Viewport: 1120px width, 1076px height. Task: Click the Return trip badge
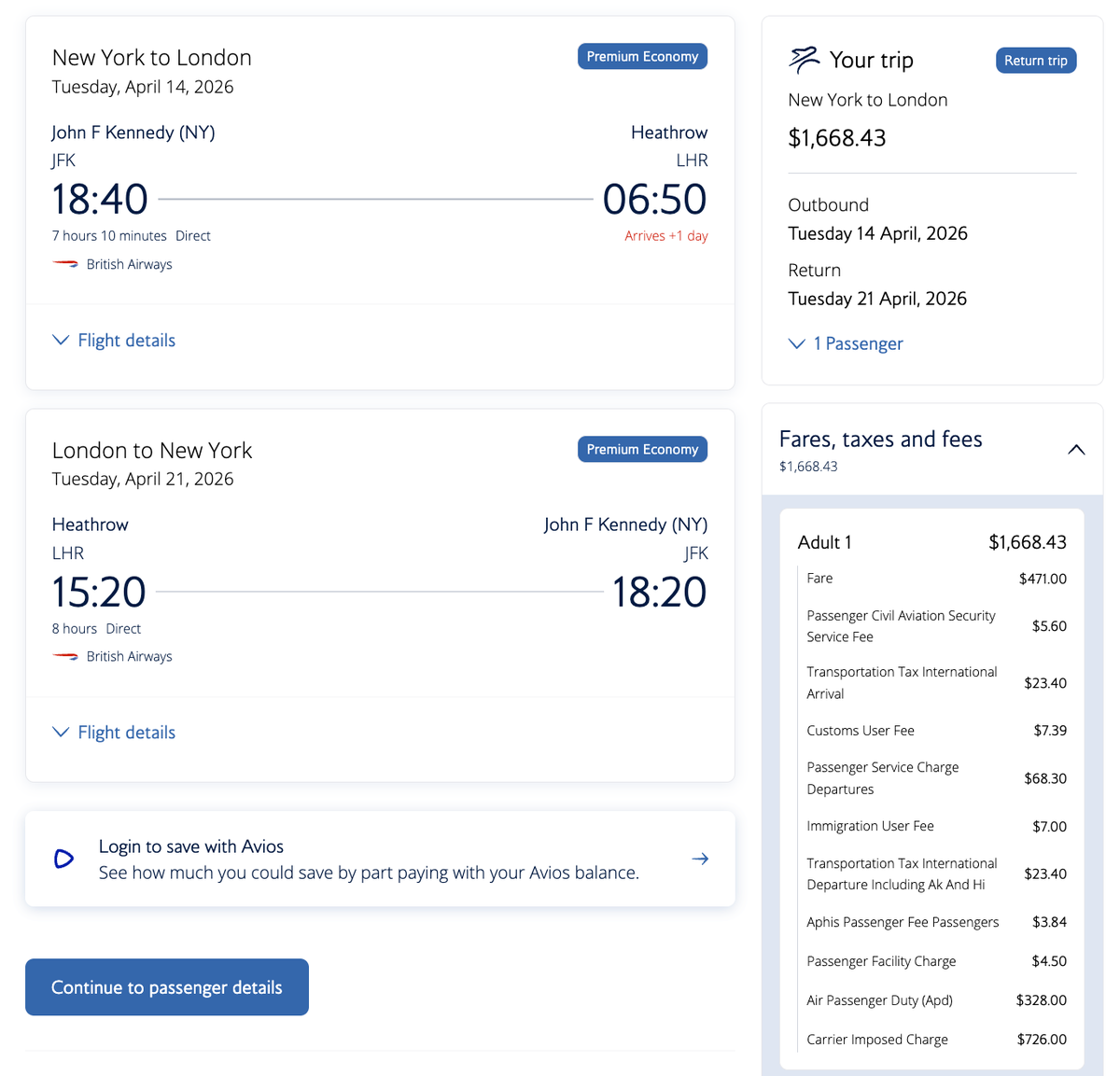[1036, 60]
